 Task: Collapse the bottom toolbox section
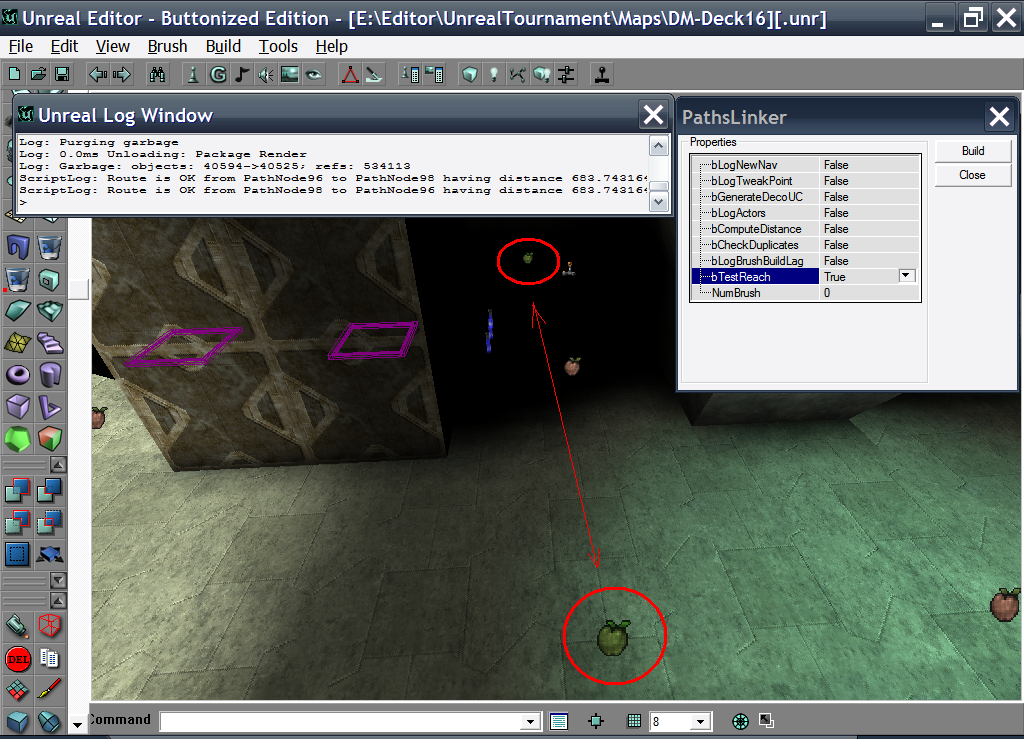pyautogui.click(x=58, y=601)
